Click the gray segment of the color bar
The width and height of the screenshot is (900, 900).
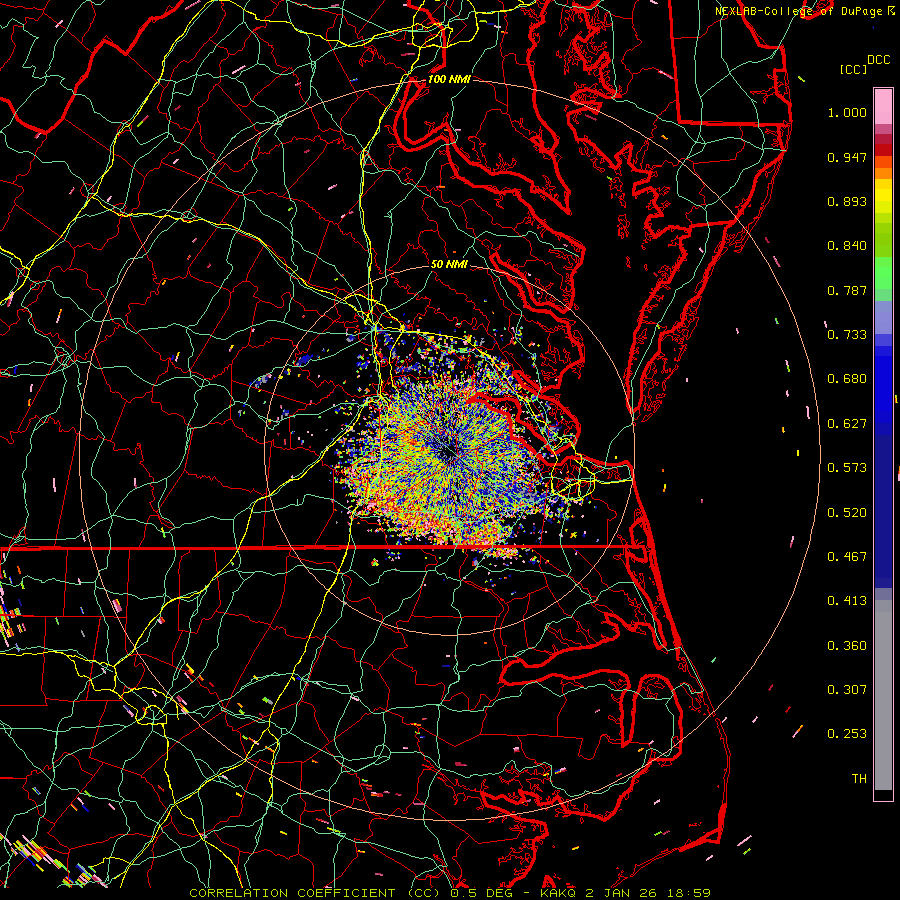coord(883,695)
